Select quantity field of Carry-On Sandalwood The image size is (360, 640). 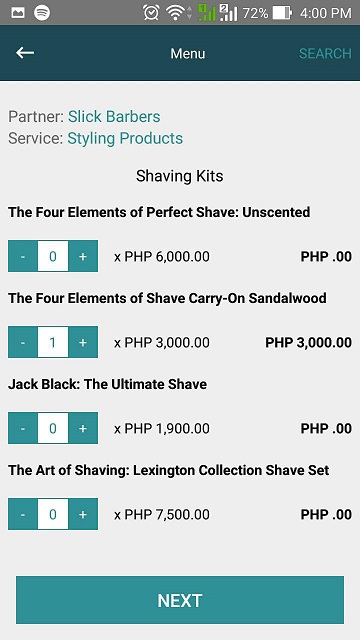(x=53, y=342)
